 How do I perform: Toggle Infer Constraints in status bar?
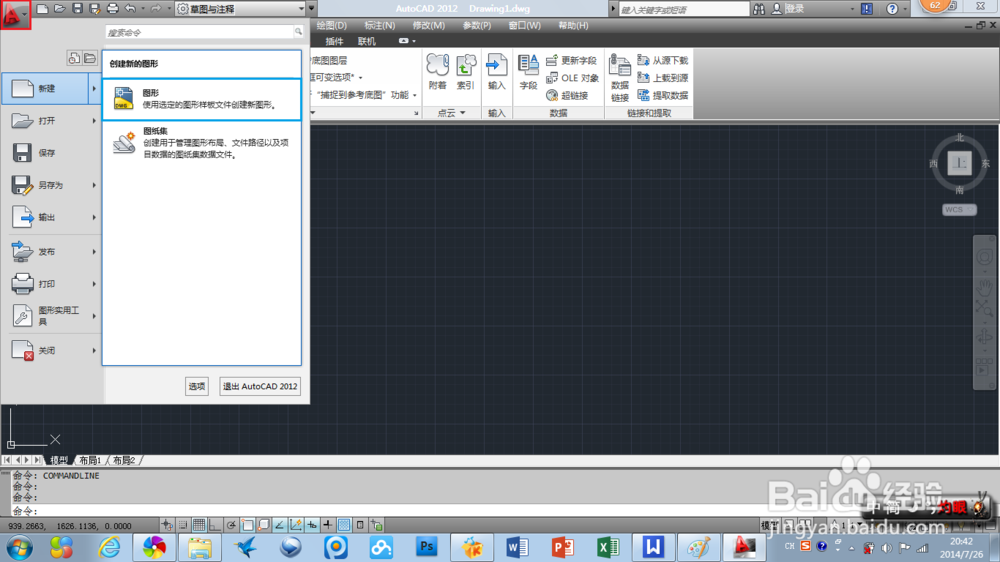[x=167, y=525]
